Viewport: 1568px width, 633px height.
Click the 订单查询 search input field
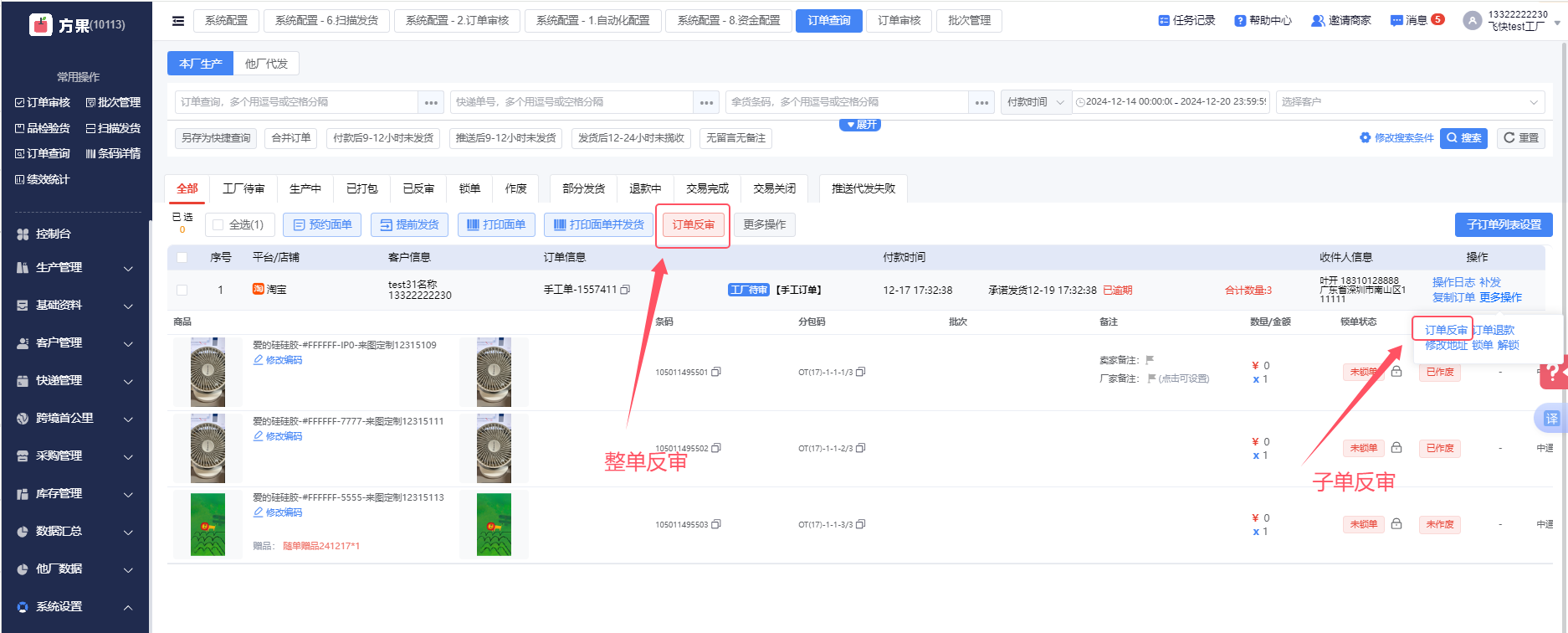tap(297, 102)
